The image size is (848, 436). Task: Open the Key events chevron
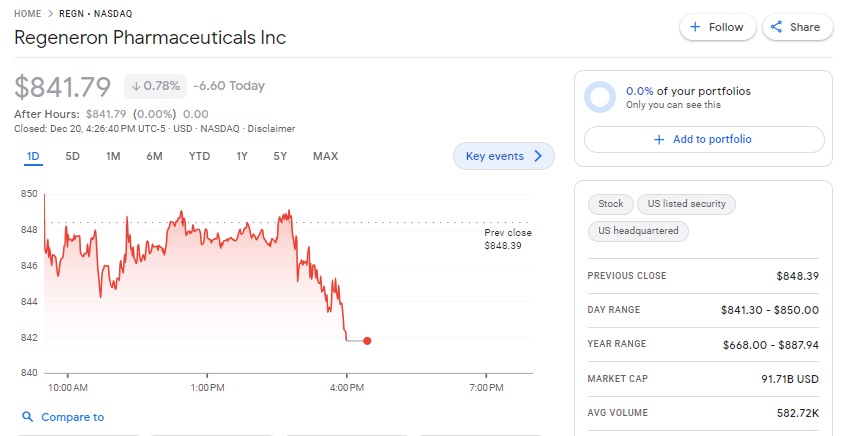[538, 156]
